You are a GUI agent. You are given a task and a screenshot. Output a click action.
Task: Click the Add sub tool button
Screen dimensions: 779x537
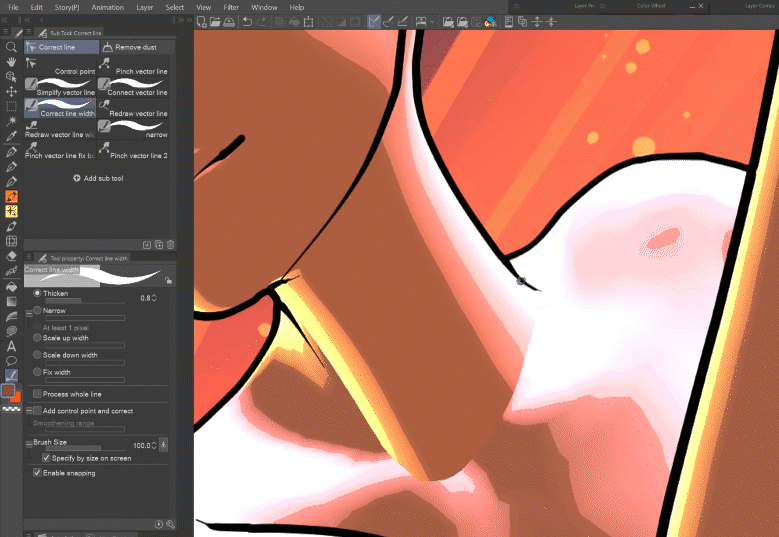tap(98, 178)
